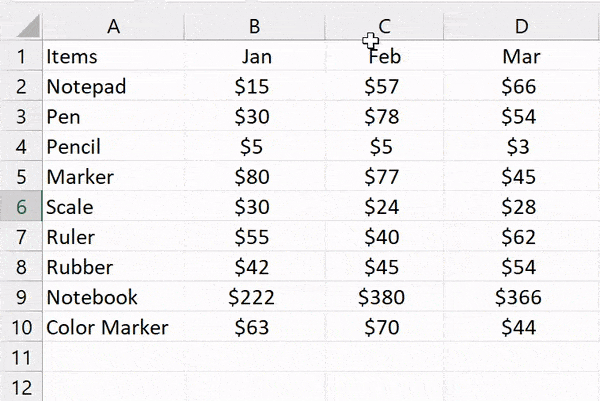The width and height of the screenshot is (600, 401).
Task: Select column B header
Action: (x=254, y=26)
